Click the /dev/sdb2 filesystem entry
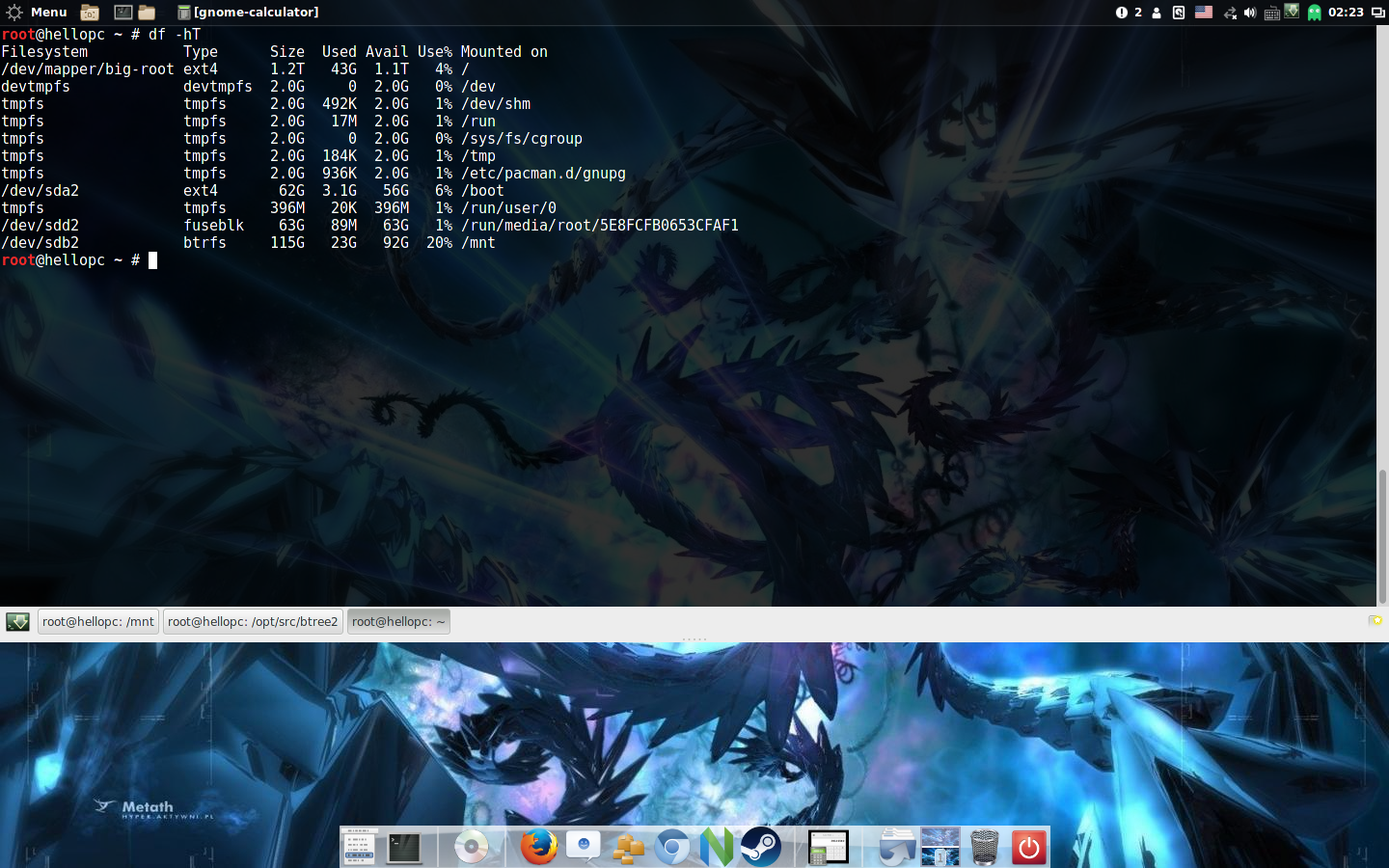Viewport: 1389px width, 868px height. tap(41, 243)
